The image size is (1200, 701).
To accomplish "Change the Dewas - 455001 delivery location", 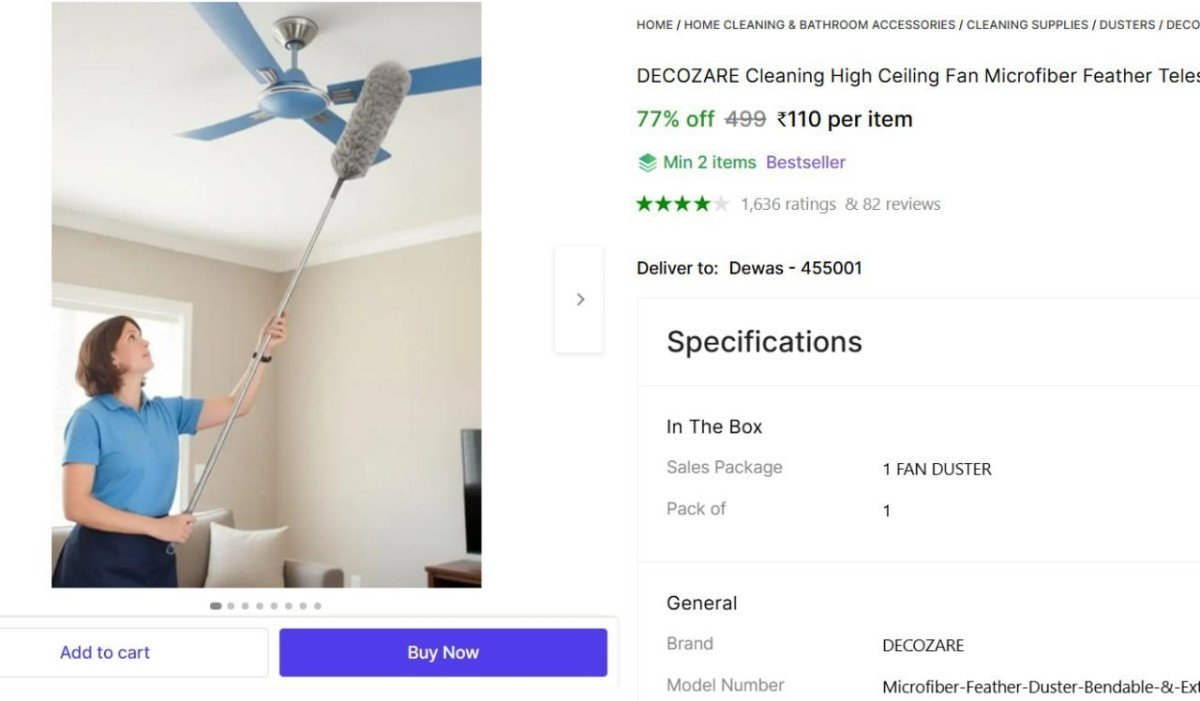I will 795,268.
